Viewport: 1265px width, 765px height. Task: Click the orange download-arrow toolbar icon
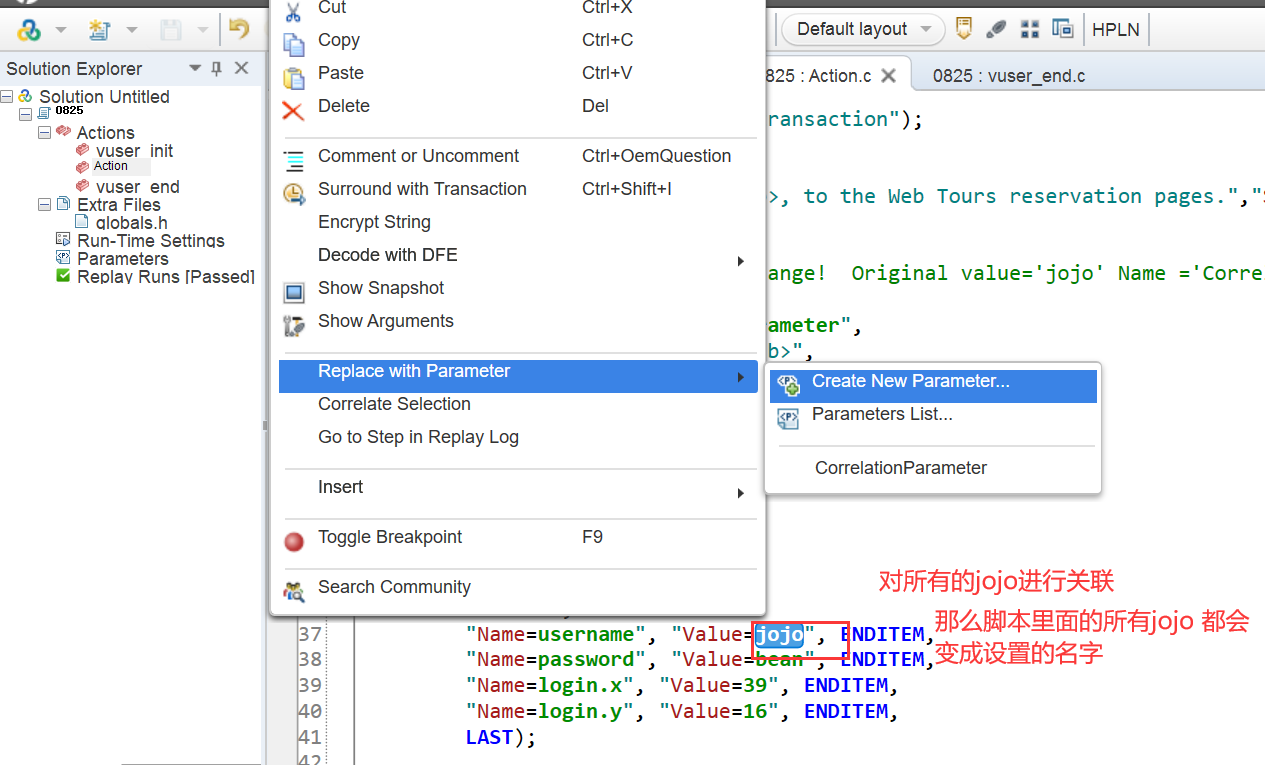pos(963,28)
